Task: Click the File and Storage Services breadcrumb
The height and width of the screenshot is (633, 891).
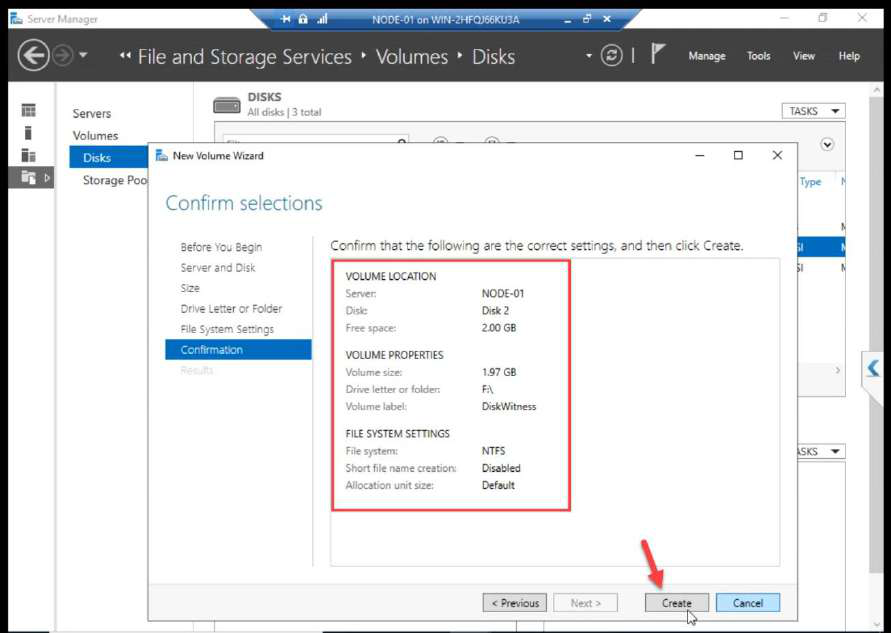Action: 244,56
